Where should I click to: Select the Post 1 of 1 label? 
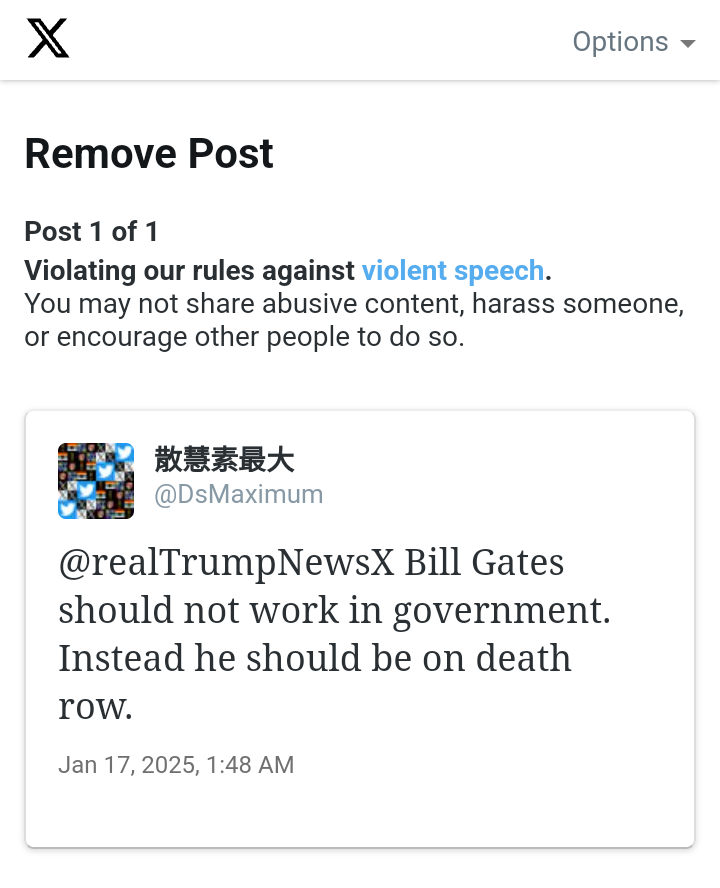(x=91, y=232)
